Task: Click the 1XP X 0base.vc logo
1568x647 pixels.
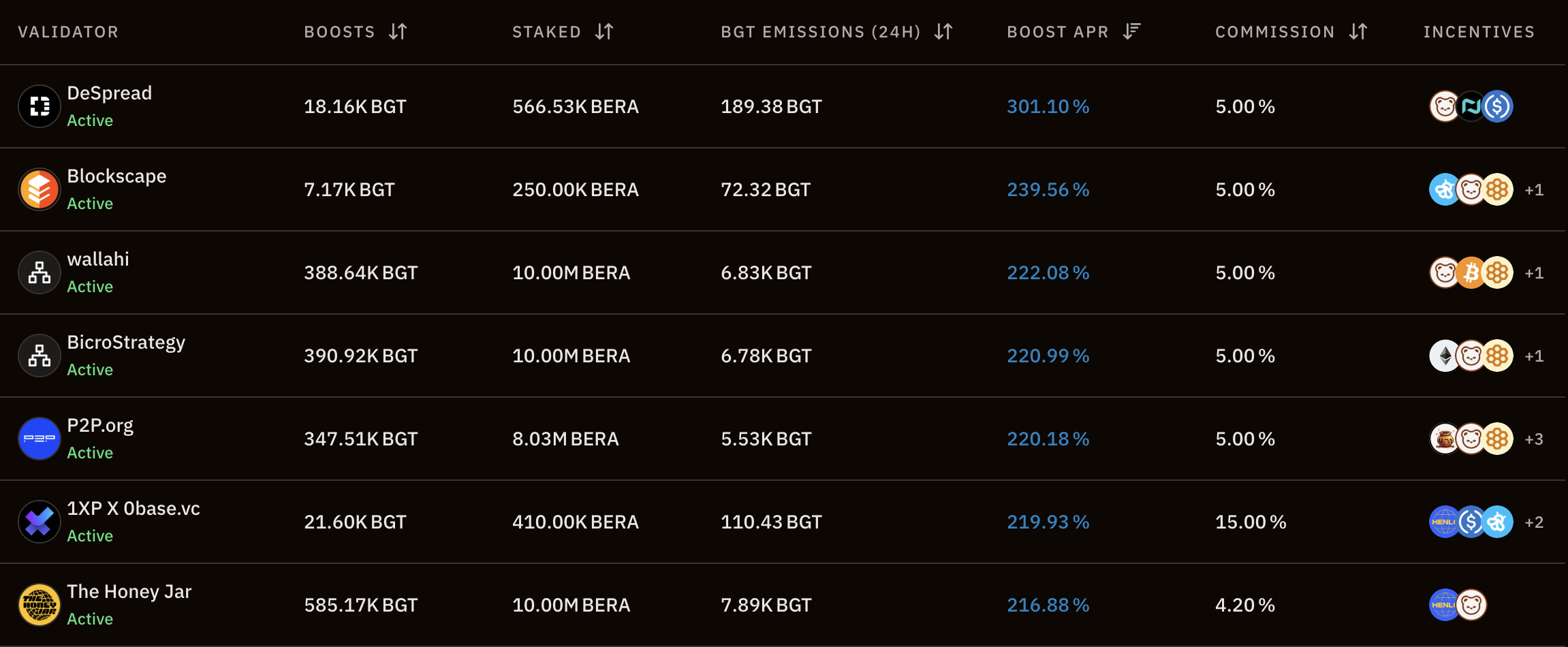Action: [40, 522]
